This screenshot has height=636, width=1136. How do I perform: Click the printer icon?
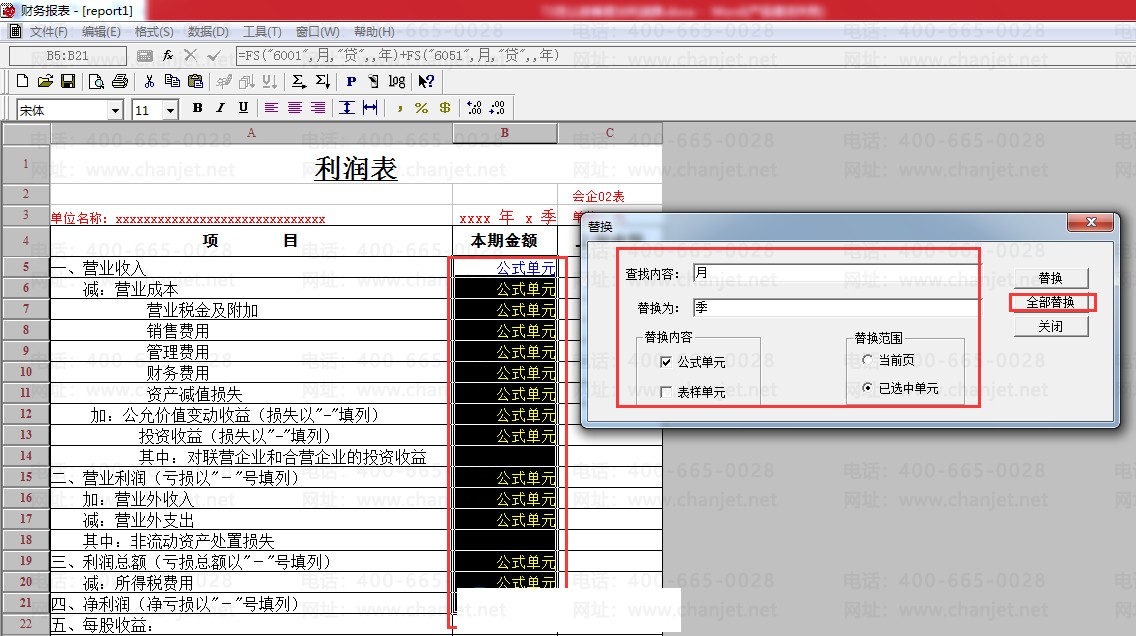tap(120, 81)
